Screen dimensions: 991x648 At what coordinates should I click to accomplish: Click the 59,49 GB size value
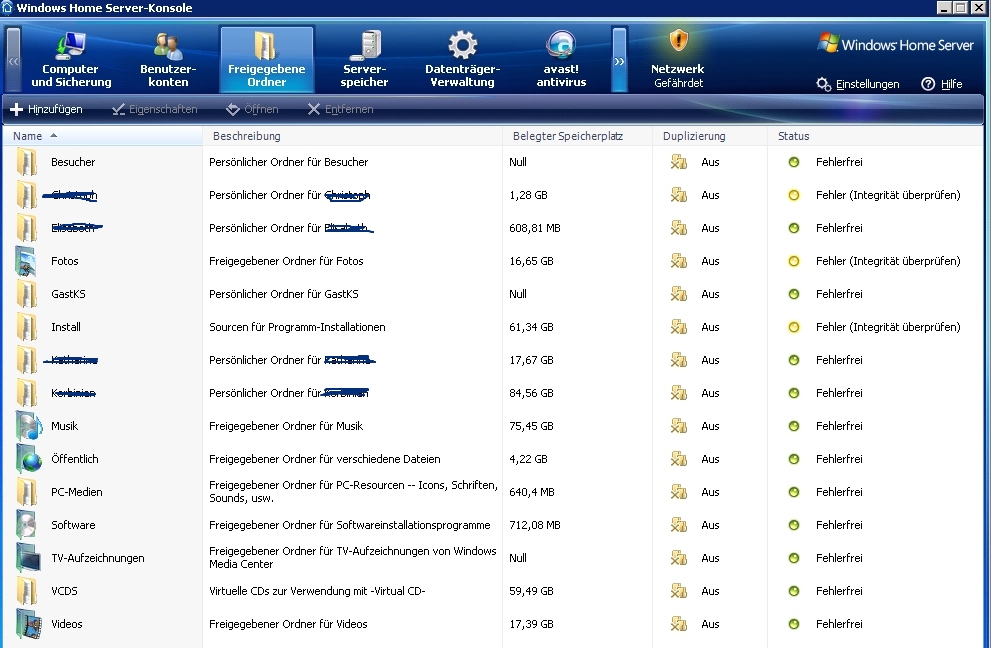tap(531, 591)
